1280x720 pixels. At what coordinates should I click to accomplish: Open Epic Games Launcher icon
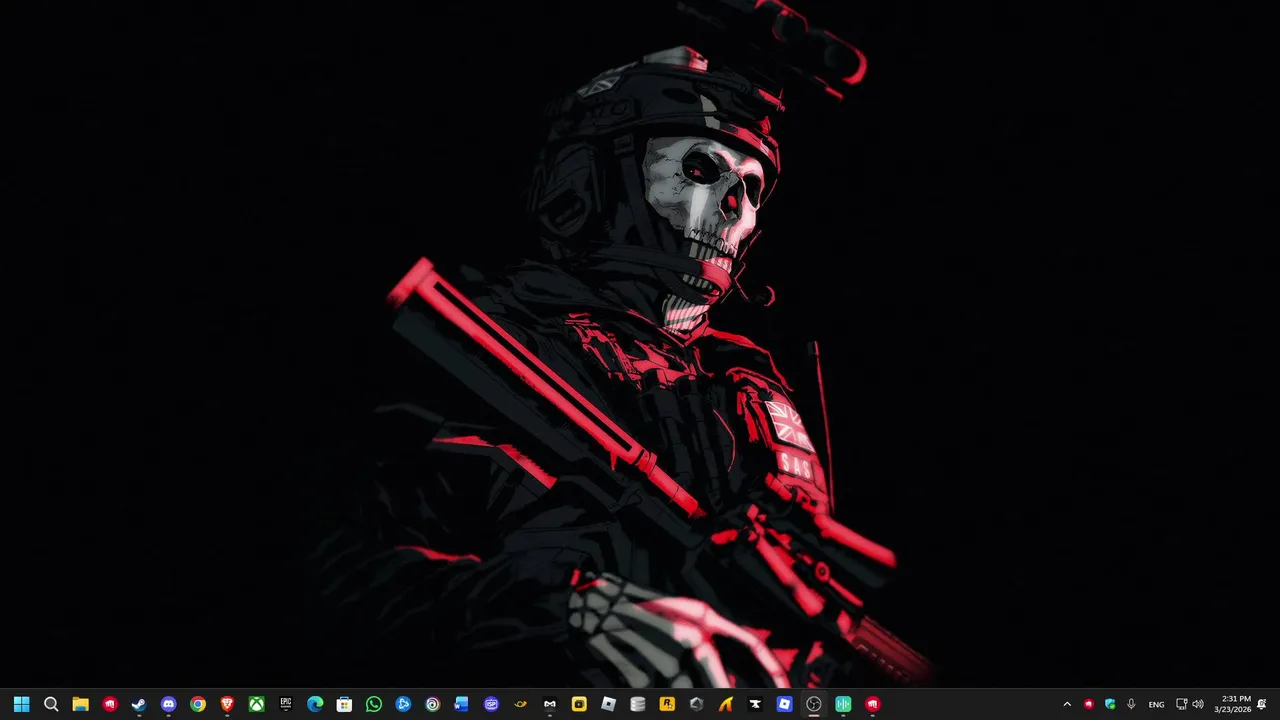tap(286, 704)
